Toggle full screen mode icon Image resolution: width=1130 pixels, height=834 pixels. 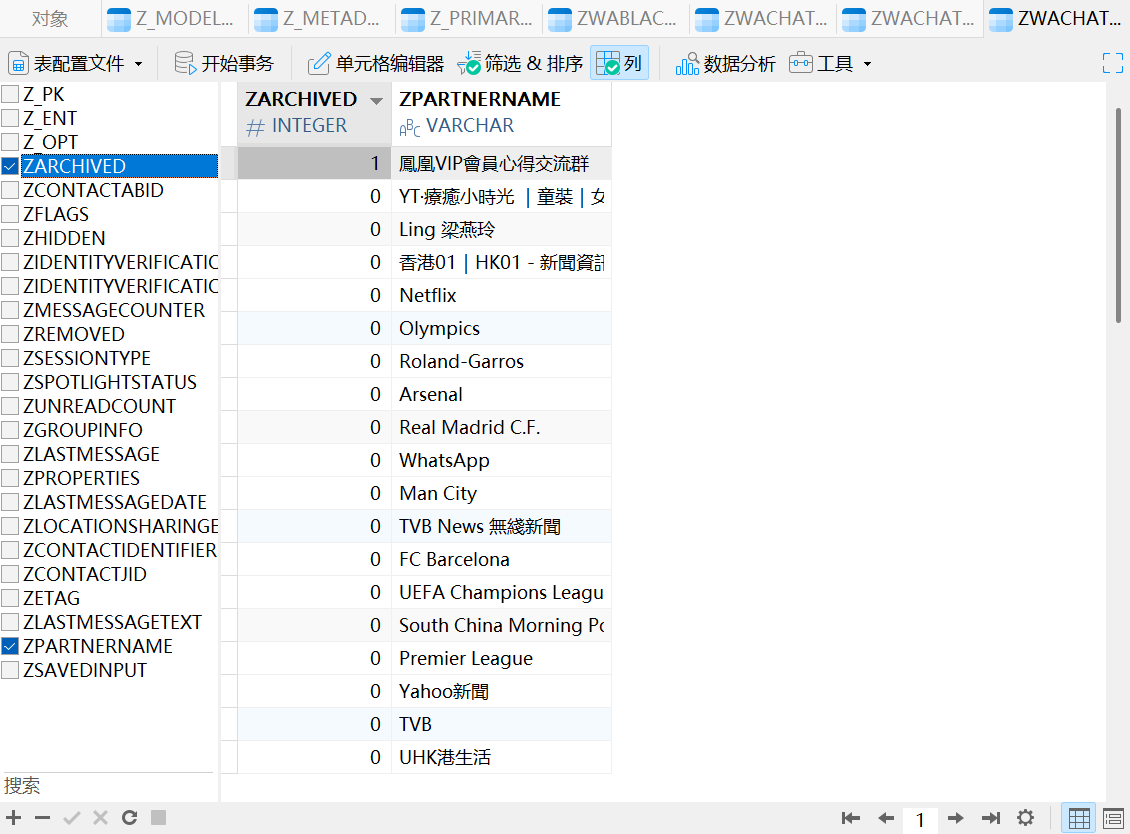(x=1113, y=63)
